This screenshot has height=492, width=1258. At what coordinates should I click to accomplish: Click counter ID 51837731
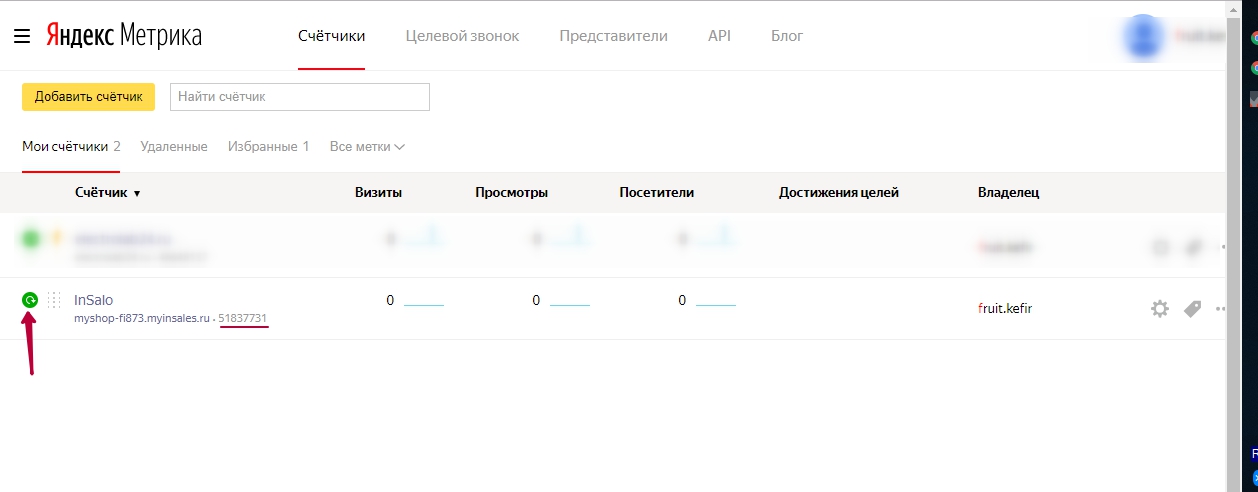pyautogui.click(x=243, y=318)
